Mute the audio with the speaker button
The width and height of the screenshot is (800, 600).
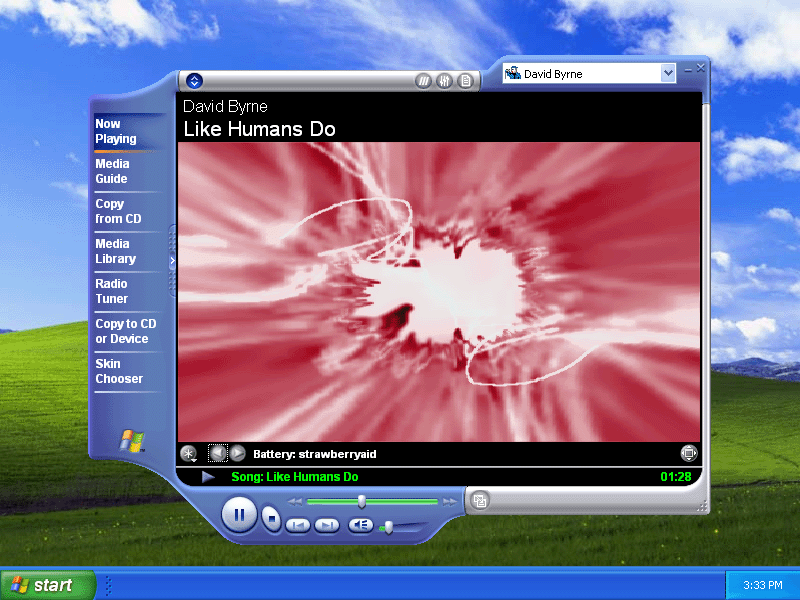360,525
